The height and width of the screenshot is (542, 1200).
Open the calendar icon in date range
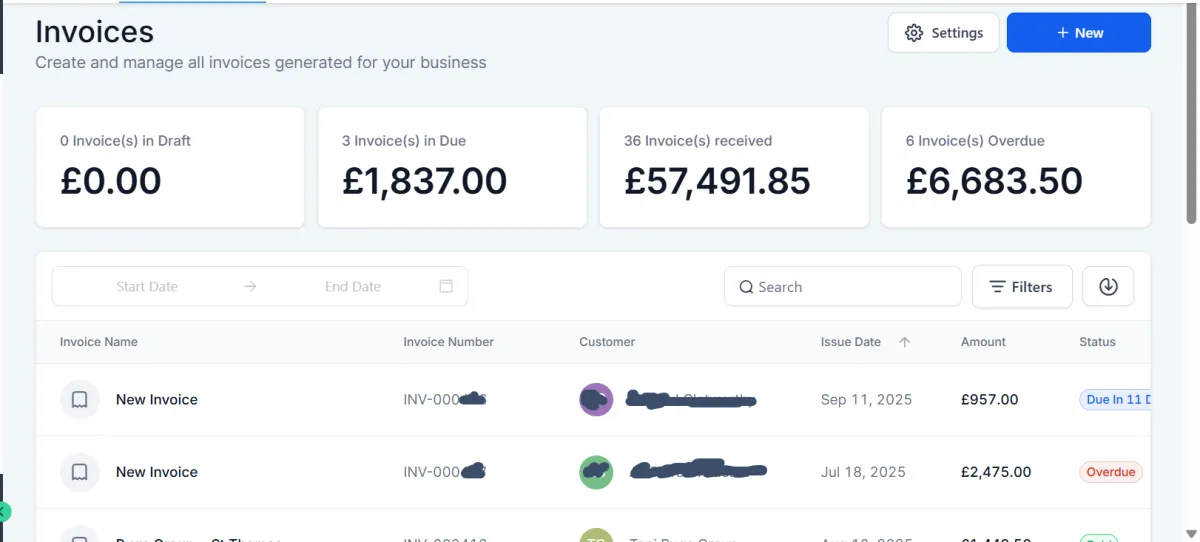(x=446, y=286)
